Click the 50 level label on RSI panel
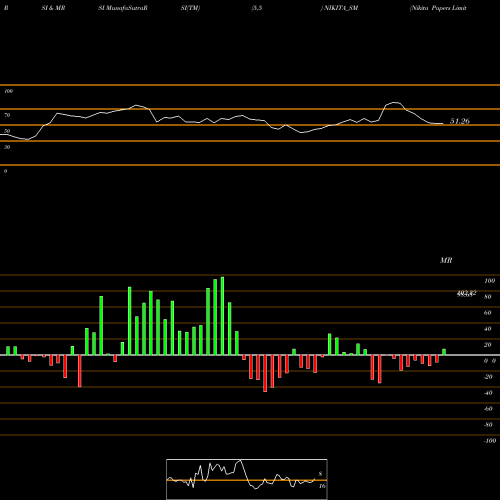Screen dimensions: 500x500 (x=7, y=131)
